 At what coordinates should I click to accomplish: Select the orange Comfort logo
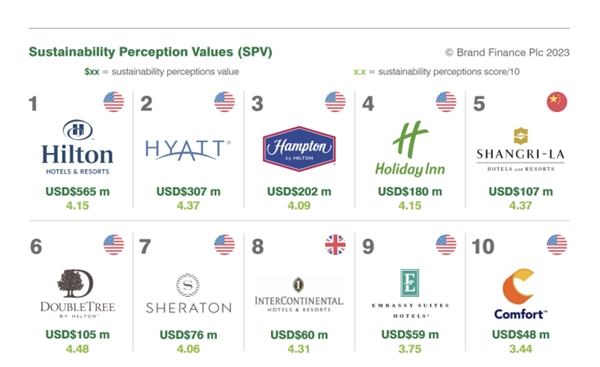point(520,294)
